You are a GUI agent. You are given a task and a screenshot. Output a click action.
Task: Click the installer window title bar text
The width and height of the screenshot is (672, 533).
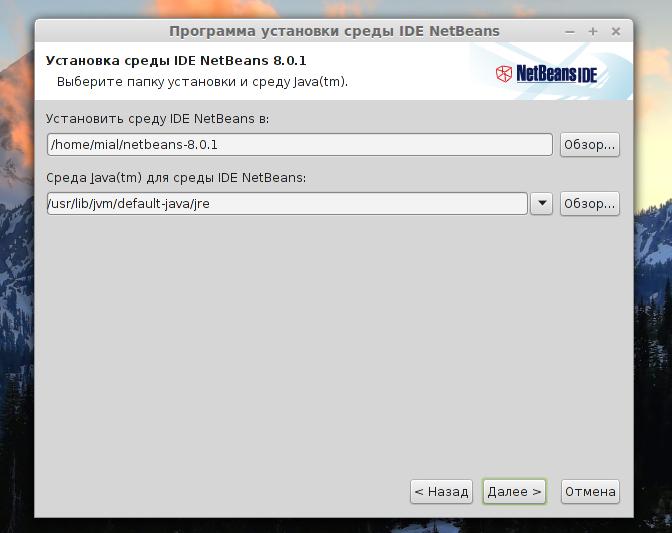tap(334, 31)
